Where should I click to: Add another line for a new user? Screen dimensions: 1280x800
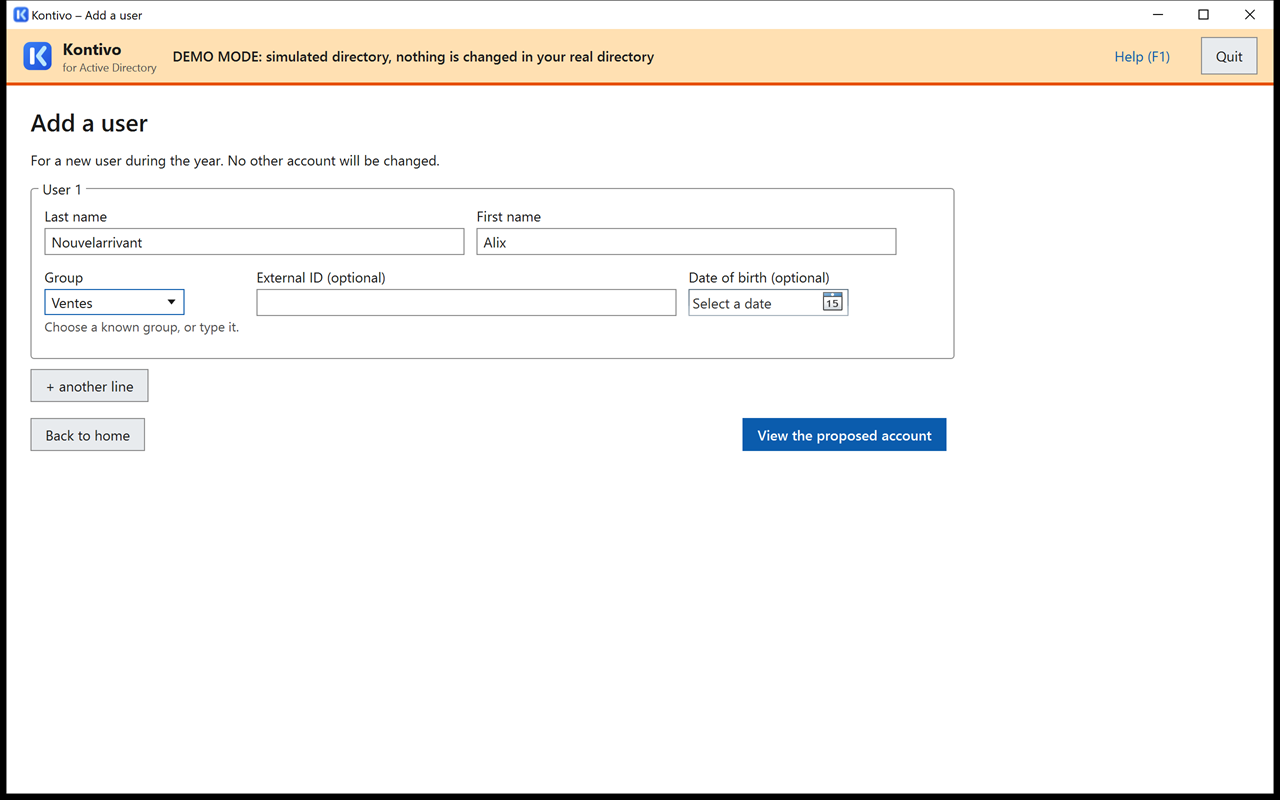[x=90, y=386]
